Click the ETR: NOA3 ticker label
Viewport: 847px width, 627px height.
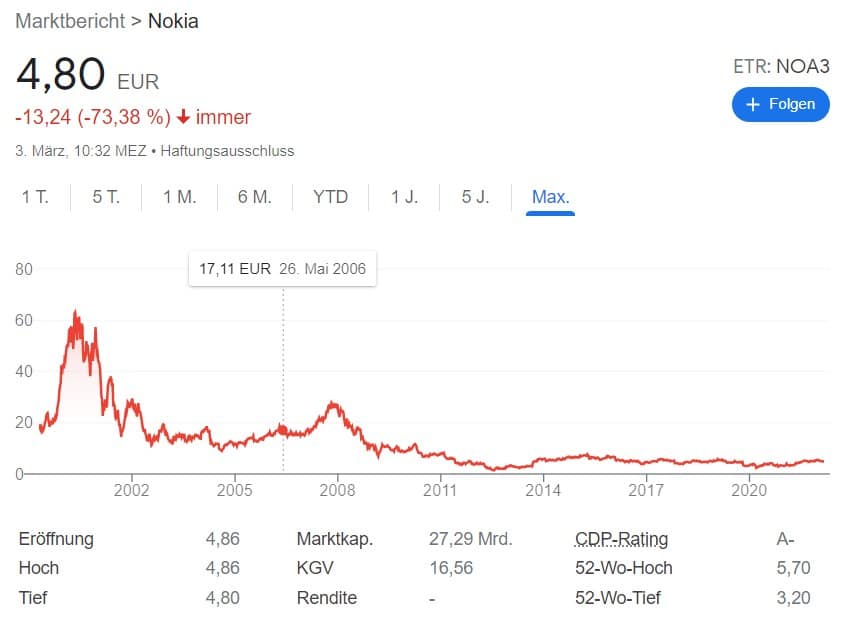click(781, 66)
